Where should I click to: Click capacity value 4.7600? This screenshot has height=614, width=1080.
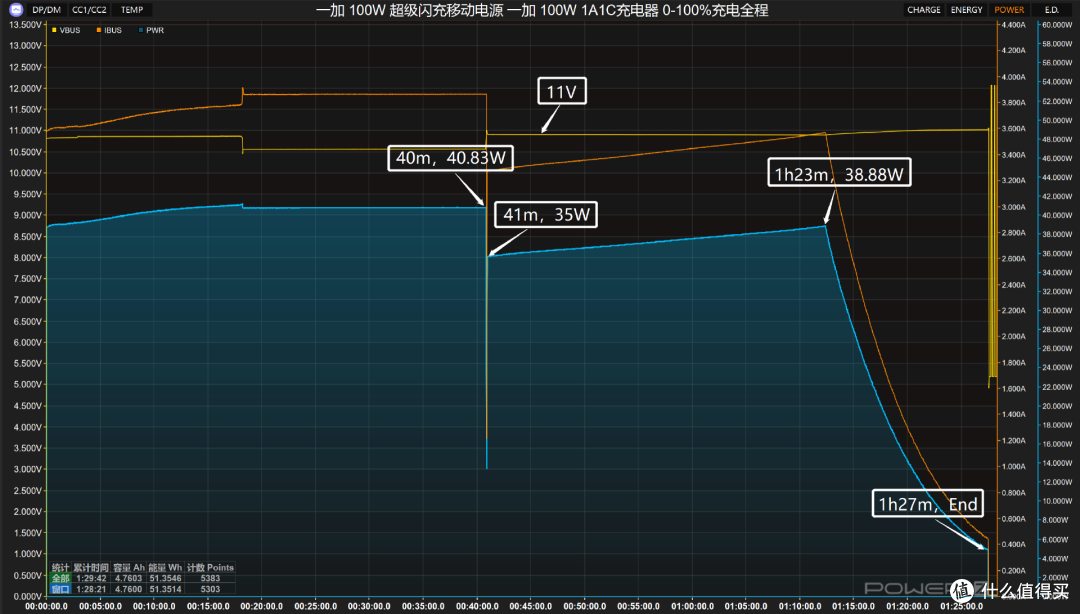click(128, 589)
